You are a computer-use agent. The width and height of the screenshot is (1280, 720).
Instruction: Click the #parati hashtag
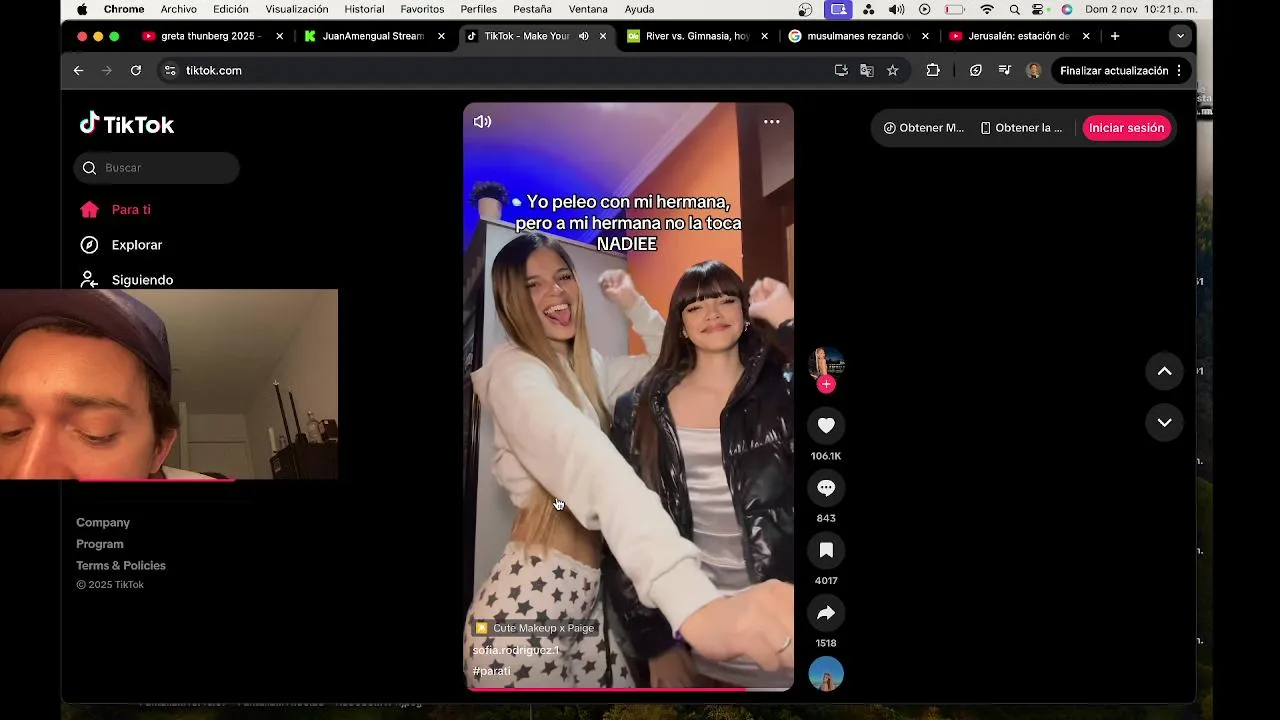[x=492, y=671]
